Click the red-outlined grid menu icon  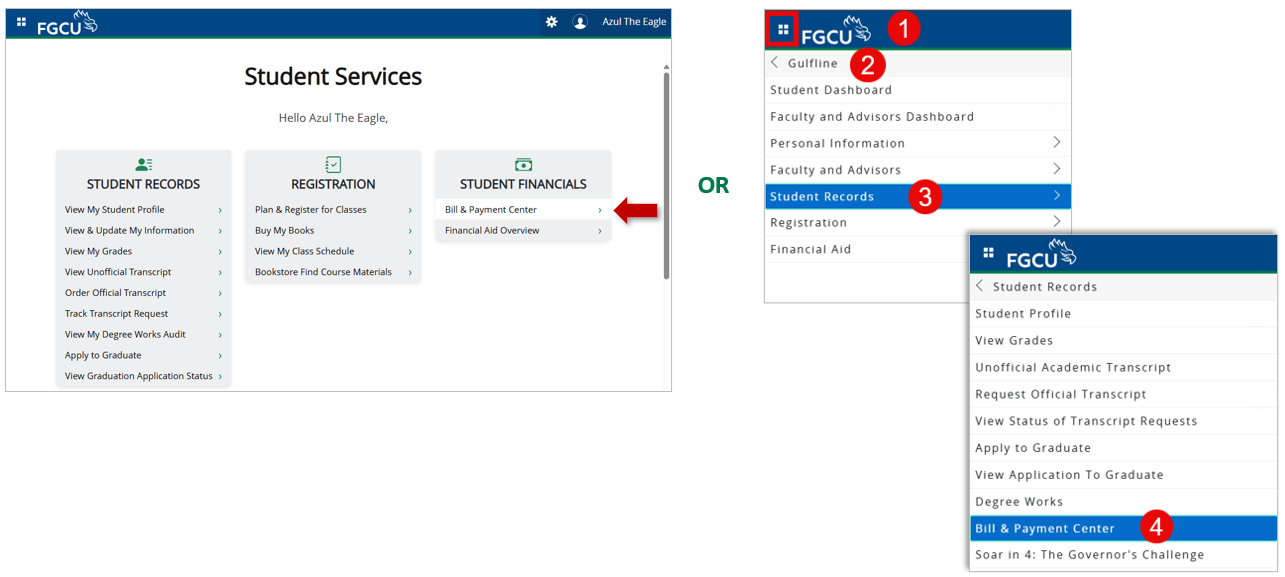pyautogui.click(x=783, y=30)
